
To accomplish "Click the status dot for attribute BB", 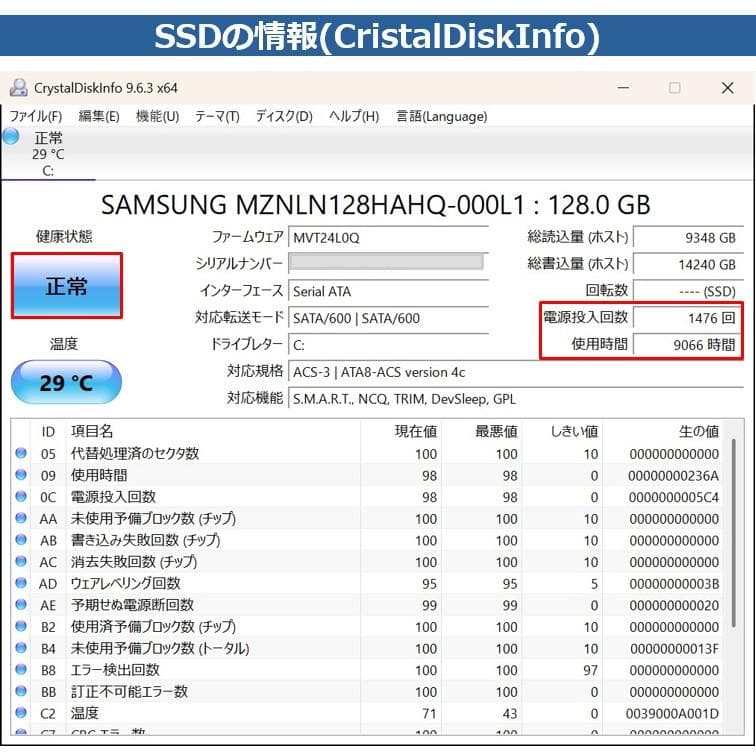I will [21, 691].
